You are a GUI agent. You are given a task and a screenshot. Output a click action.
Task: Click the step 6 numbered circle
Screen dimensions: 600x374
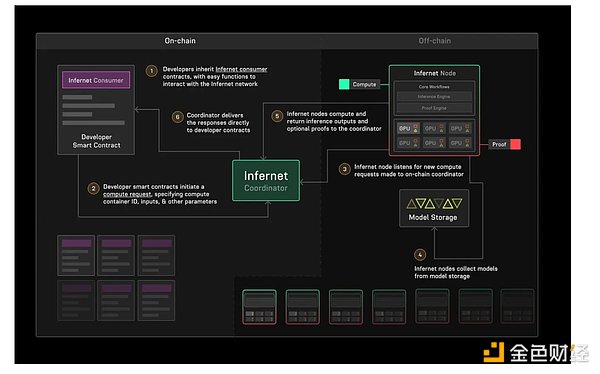tap(178, 117)
